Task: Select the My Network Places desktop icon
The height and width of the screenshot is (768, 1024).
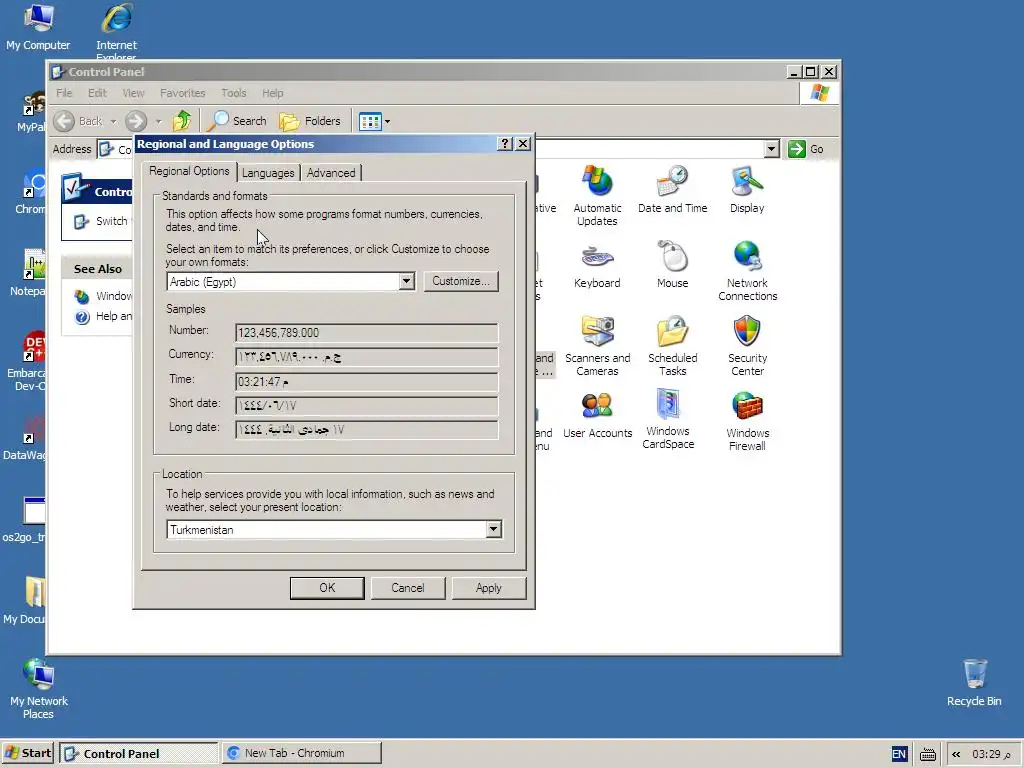Action: 39,688
